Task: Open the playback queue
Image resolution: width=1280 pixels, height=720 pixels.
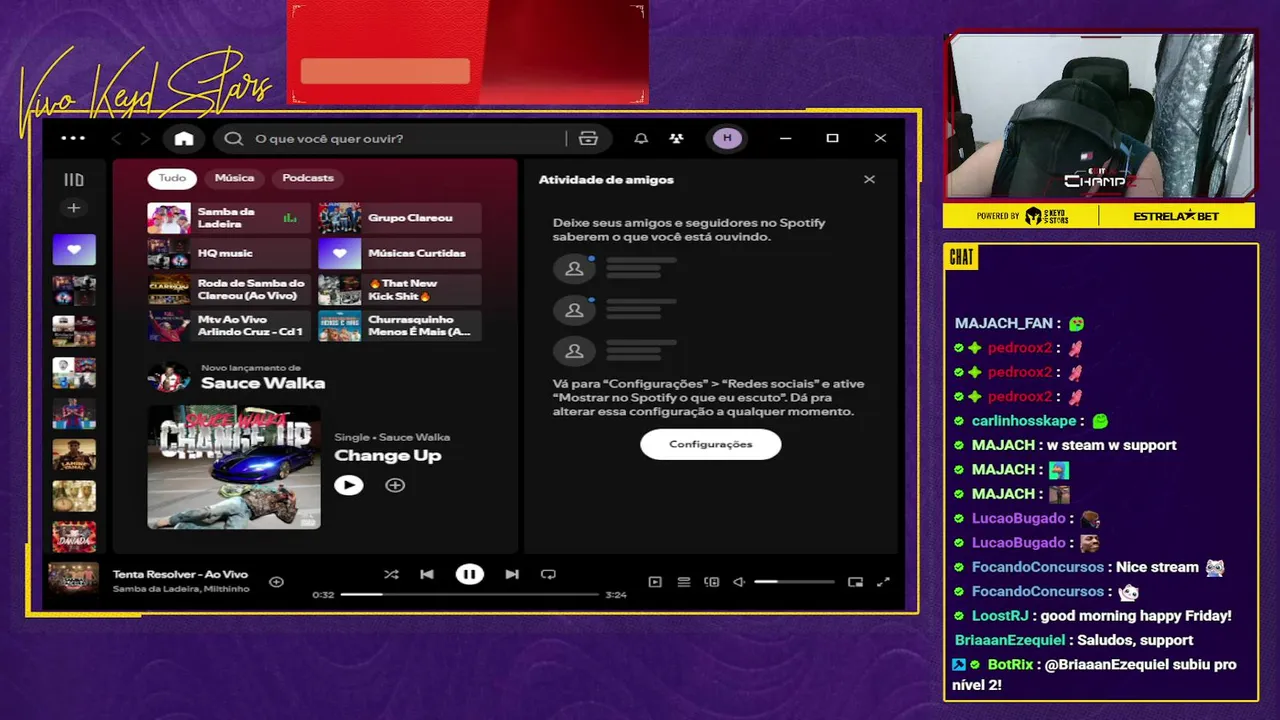Action: tap(684, 582)
